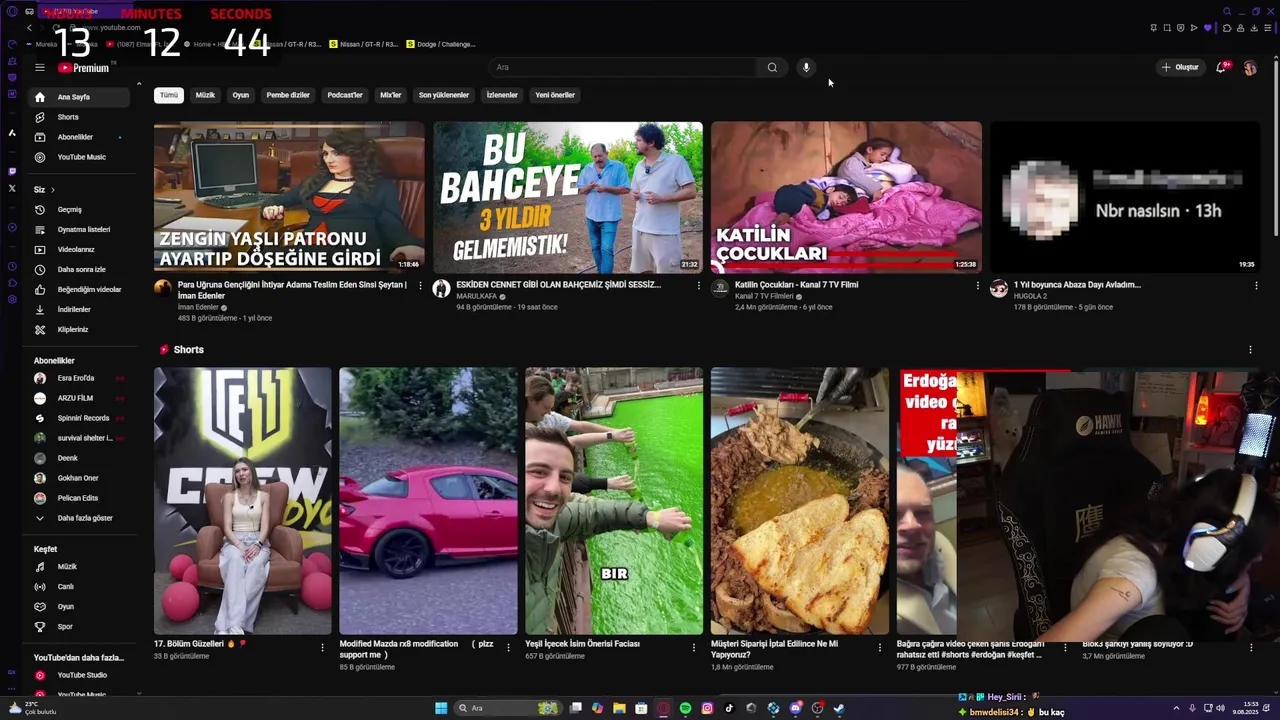Viewport: 1280px width, 720px height.
Task: Play the Müşteri Siparişi İptal short
Action: point(800,501)
